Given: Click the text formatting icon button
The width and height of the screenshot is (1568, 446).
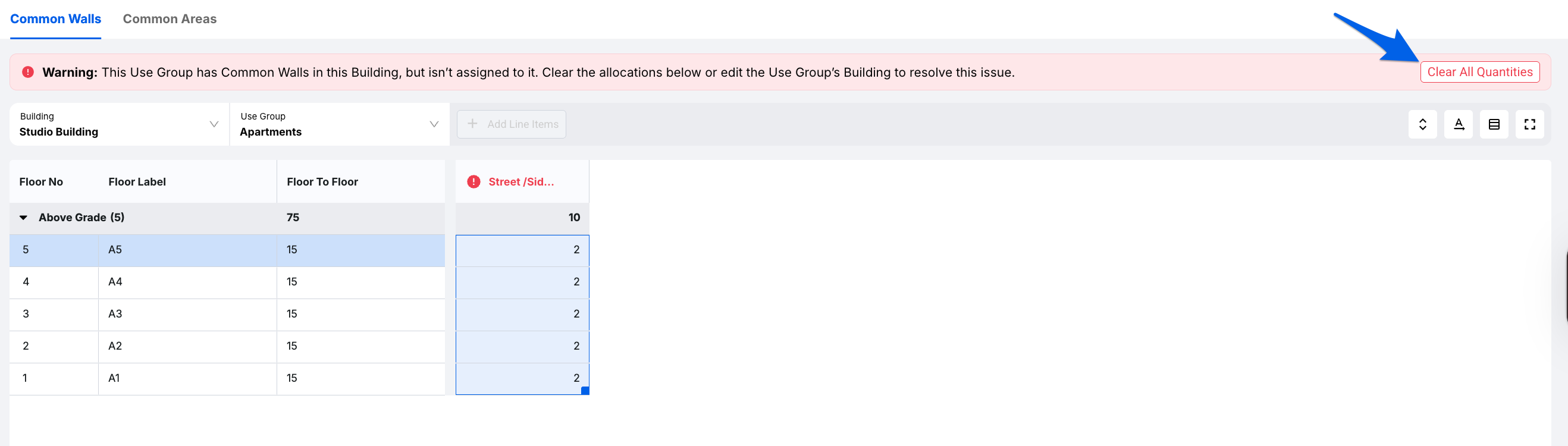Looking at the screenshot, I should [x=1459, y=124].
